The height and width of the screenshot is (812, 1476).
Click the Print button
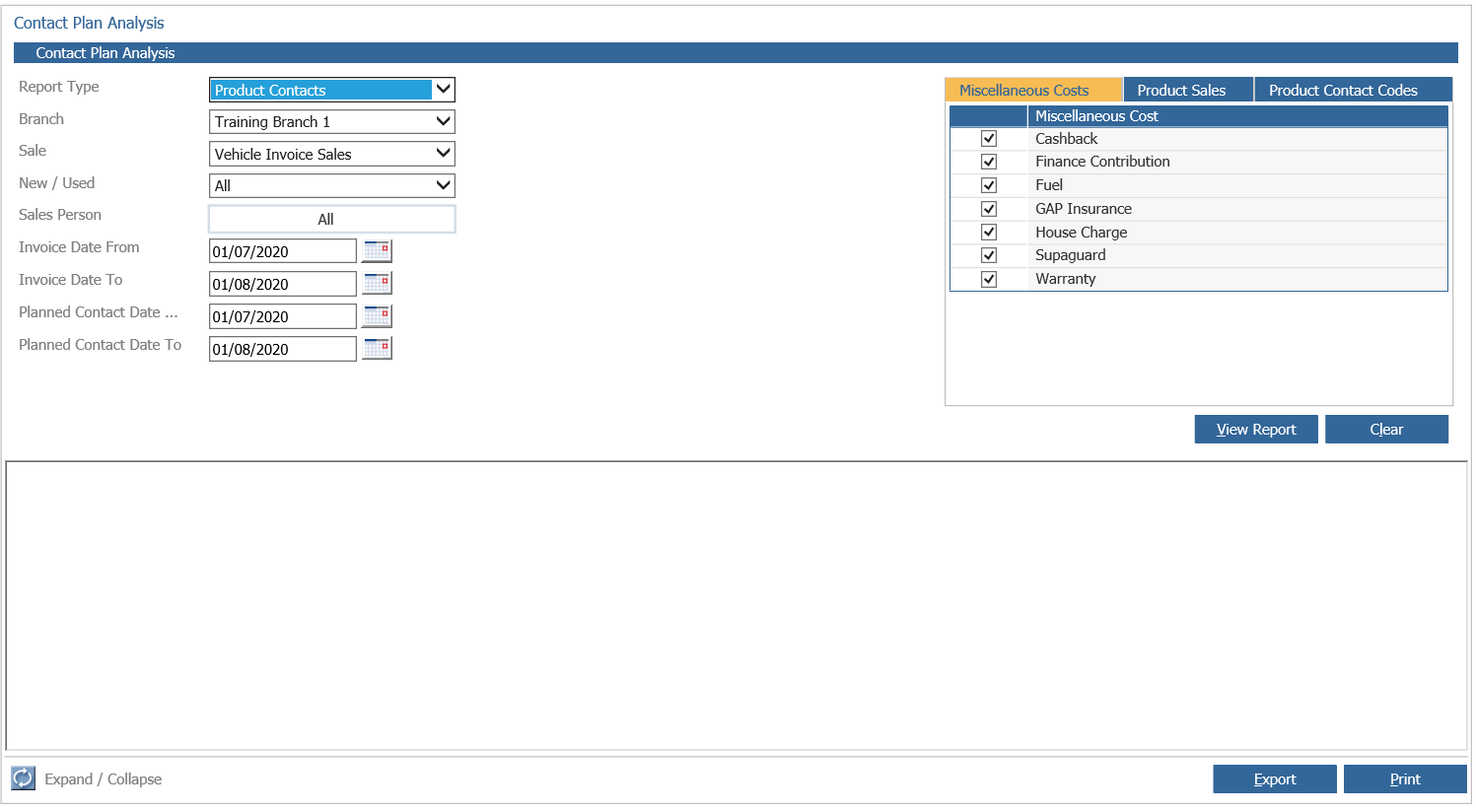coord(1405,778)
